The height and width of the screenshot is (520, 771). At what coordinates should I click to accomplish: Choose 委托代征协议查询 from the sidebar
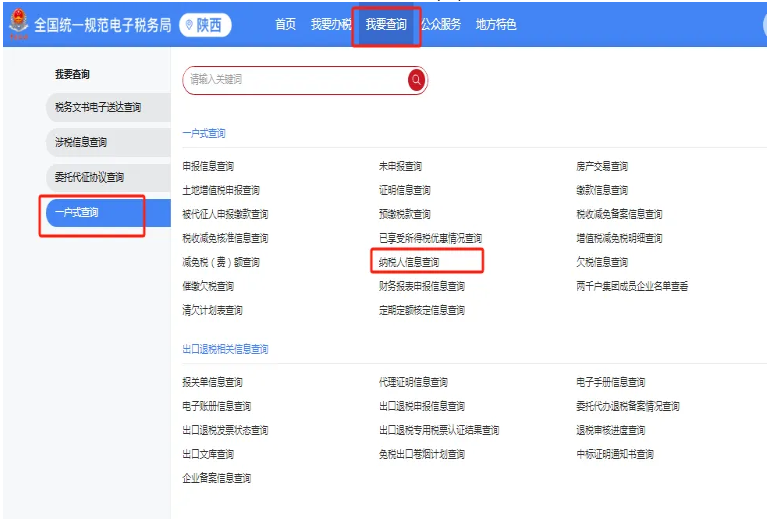(x=89, y=177)
